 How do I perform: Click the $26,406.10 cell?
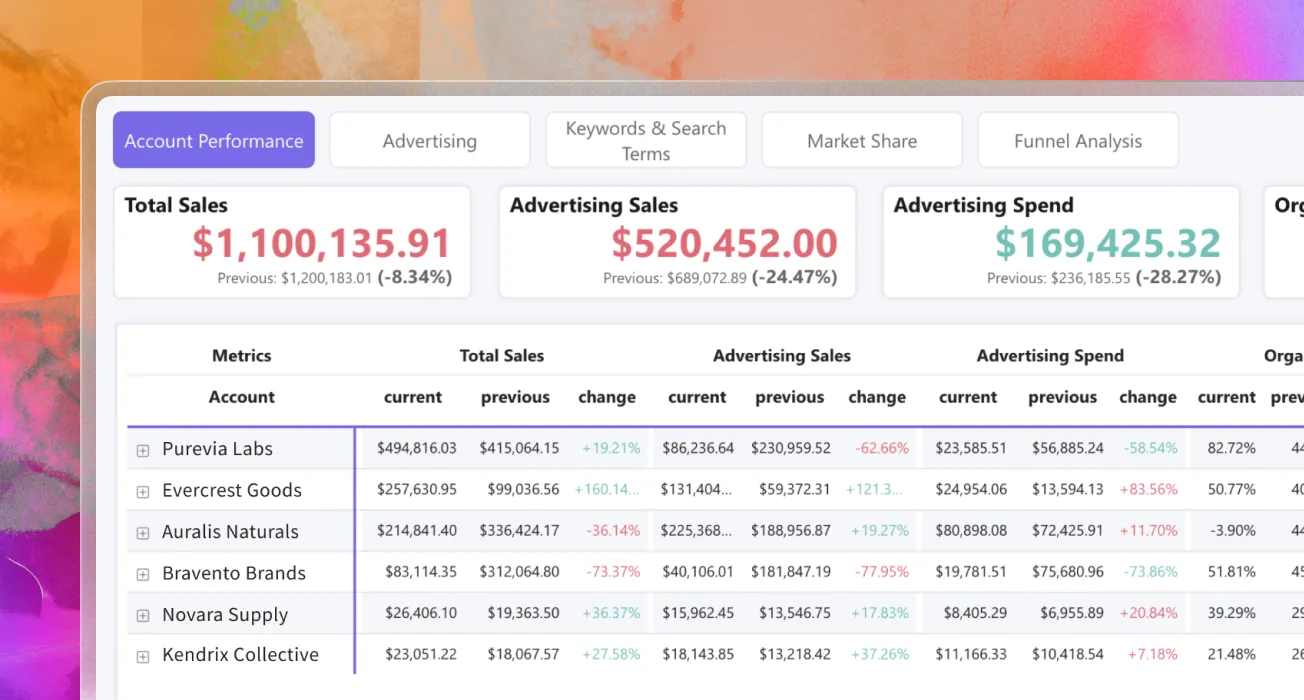pyautogui.click(x=421, y=614)
